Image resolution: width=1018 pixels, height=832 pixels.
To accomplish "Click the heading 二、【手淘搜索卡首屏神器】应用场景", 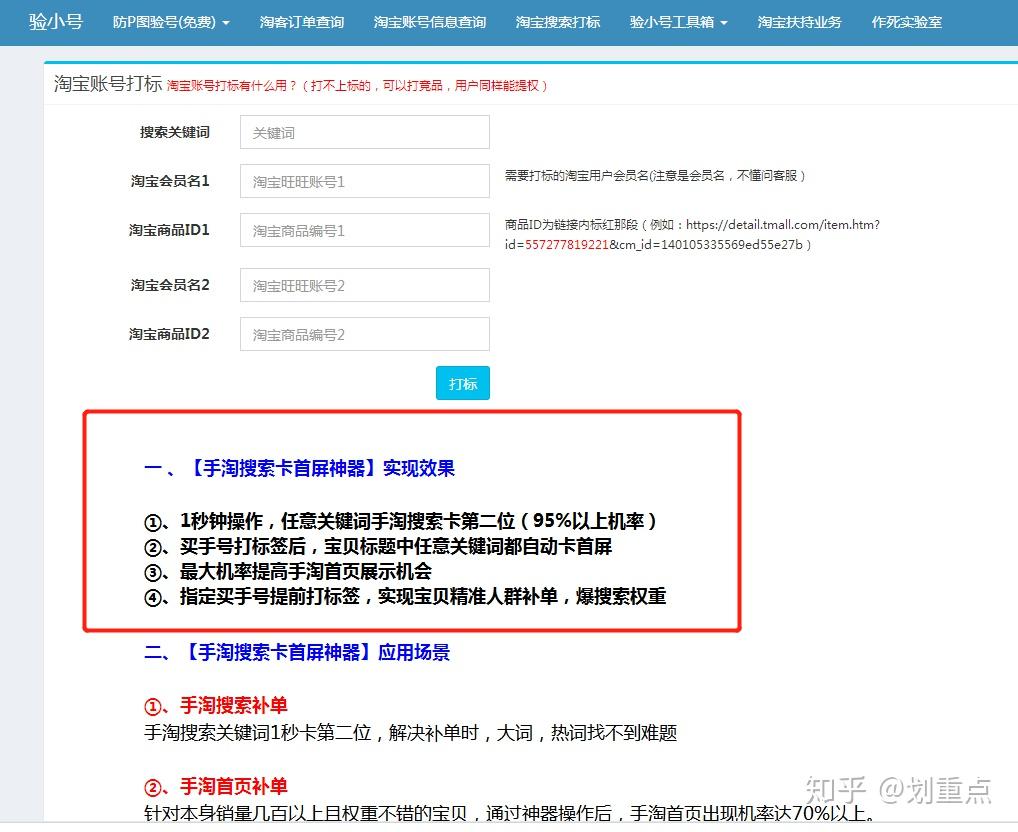I will pos(297,652).
